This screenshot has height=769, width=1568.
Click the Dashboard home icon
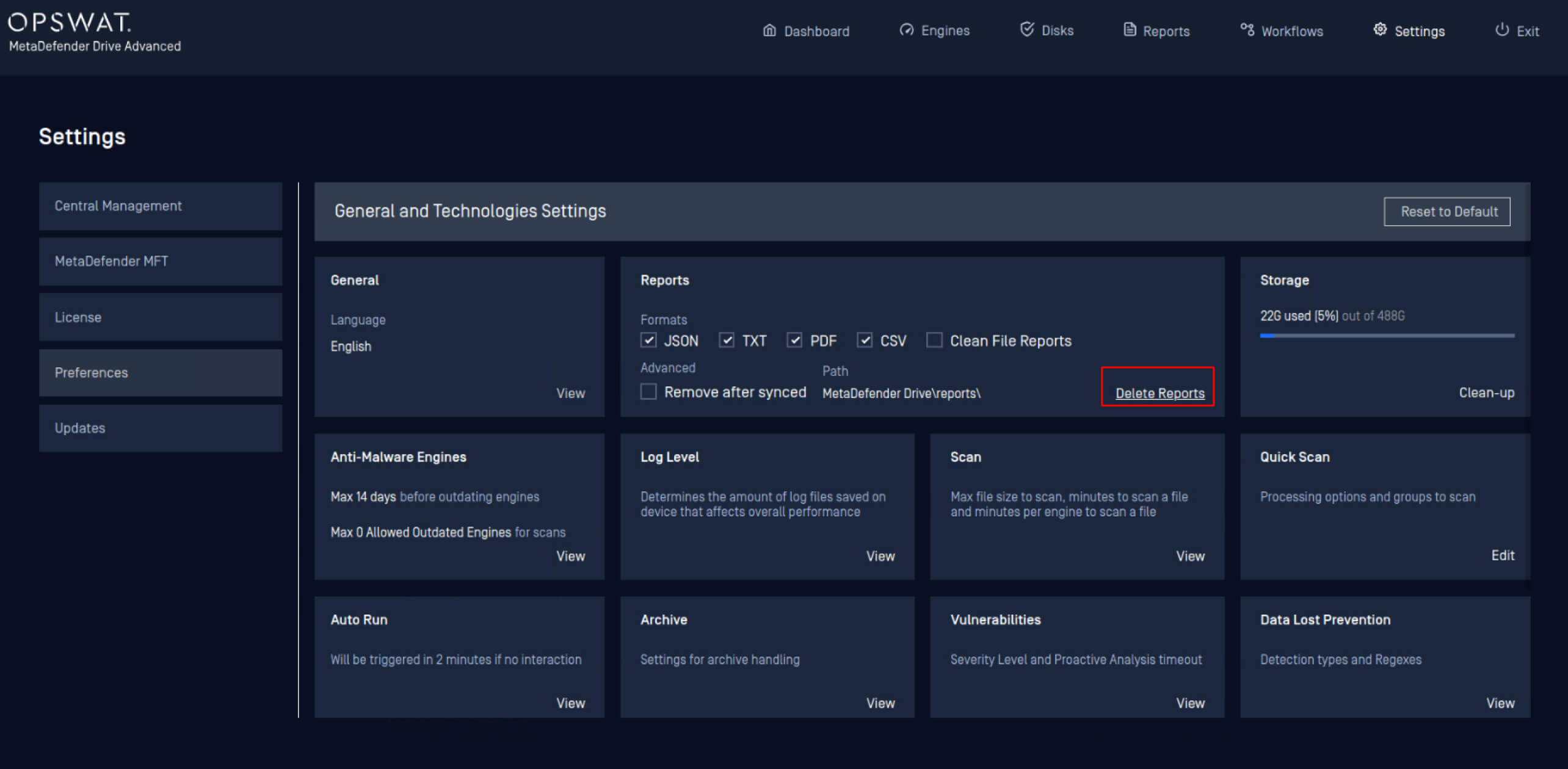(x=769, y=31)
